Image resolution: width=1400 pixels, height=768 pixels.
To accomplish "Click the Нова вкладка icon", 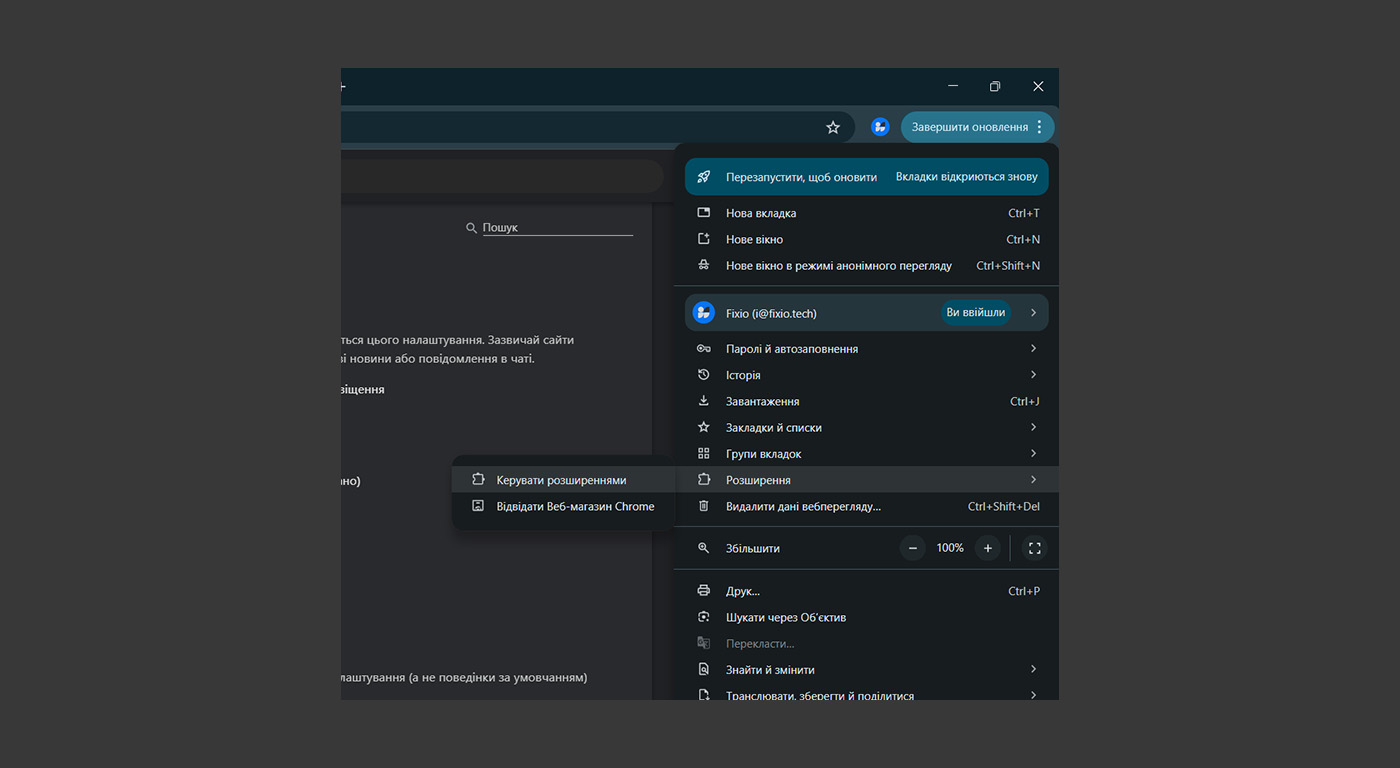I will [x=704, y=213].
